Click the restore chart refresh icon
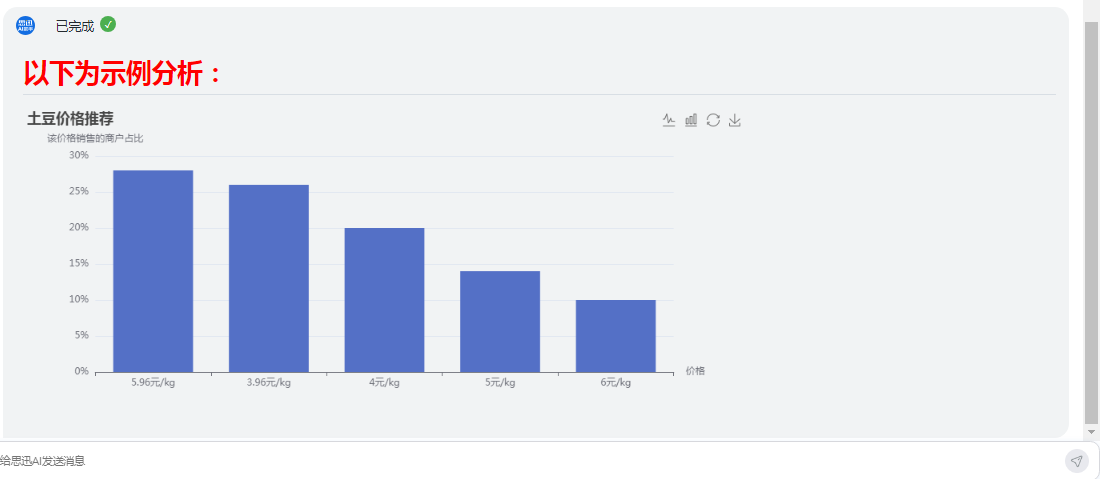Viewport: 1100px width, 479px height. (x=713, y=120)
